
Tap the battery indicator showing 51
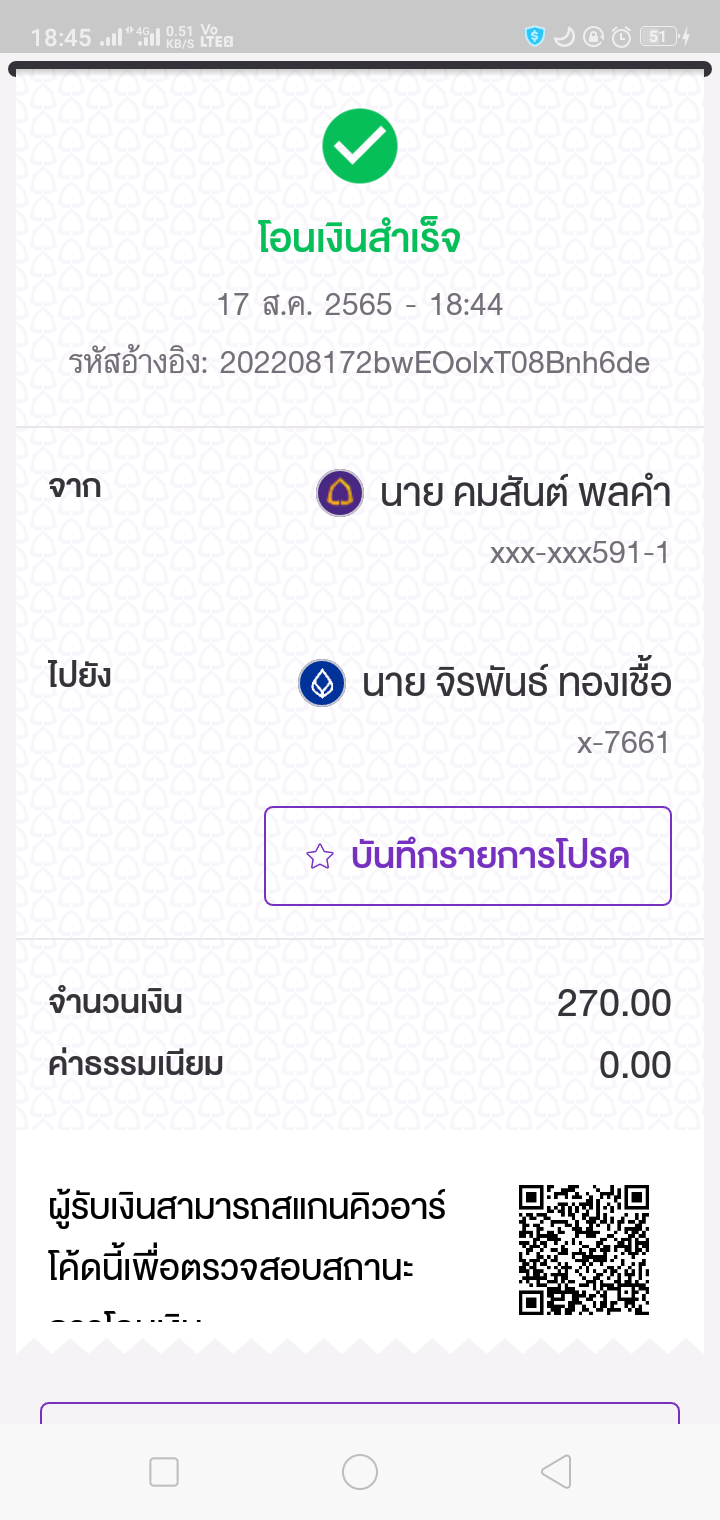[659, 37]
